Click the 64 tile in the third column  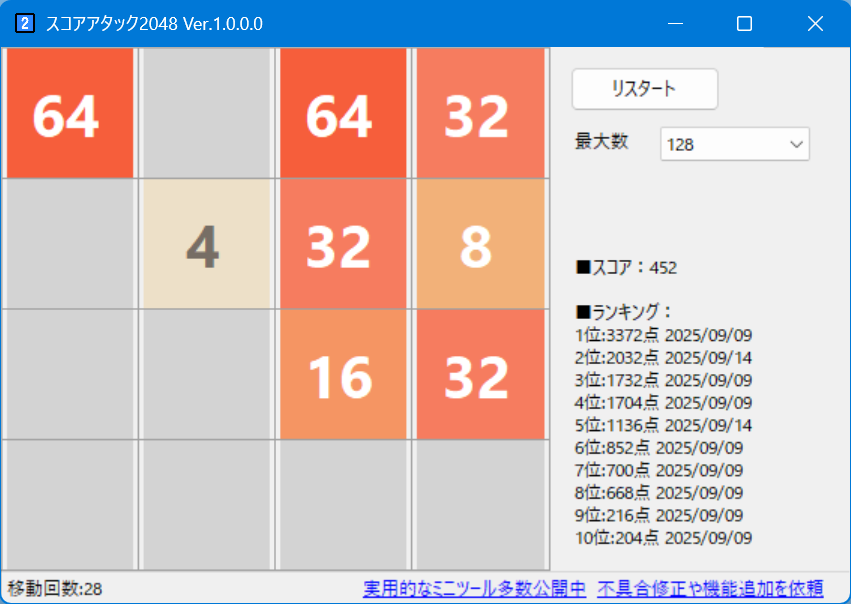tap(343, 112)
